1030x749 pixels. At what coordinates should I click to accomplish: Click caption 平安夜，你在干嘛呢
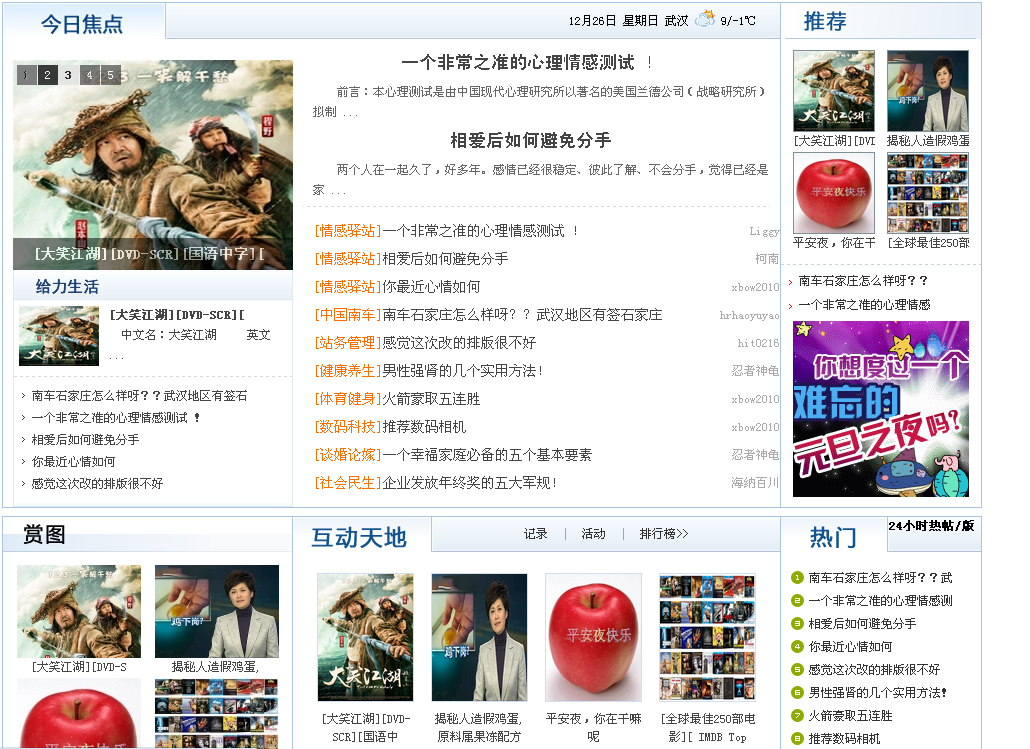tap(593, 728)
